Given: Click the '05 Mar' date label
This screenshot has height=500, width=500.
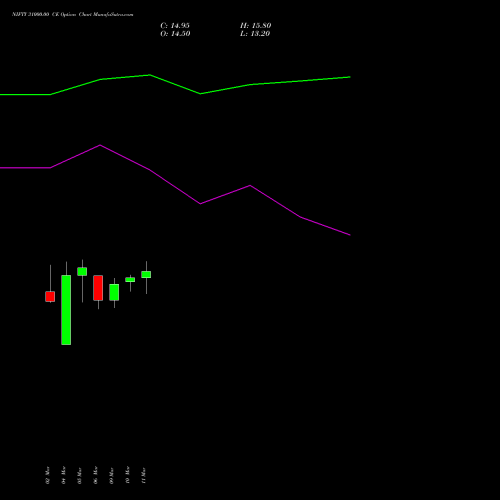Looking at the screenshot, I should (x=80, y=475).
